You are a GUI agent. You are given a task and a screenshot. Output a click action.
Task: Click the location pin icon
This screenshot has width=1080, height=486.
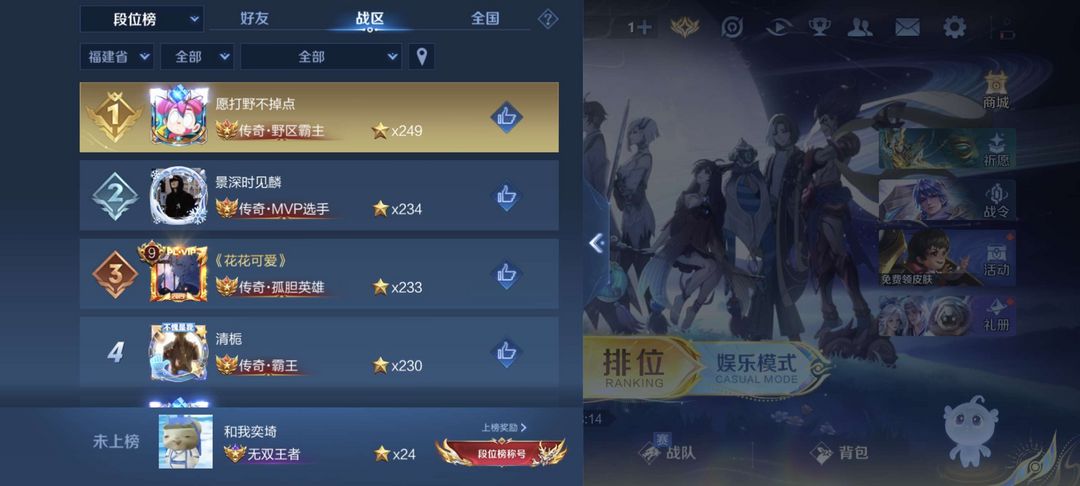pyautogui.click(x=422, y=56)
